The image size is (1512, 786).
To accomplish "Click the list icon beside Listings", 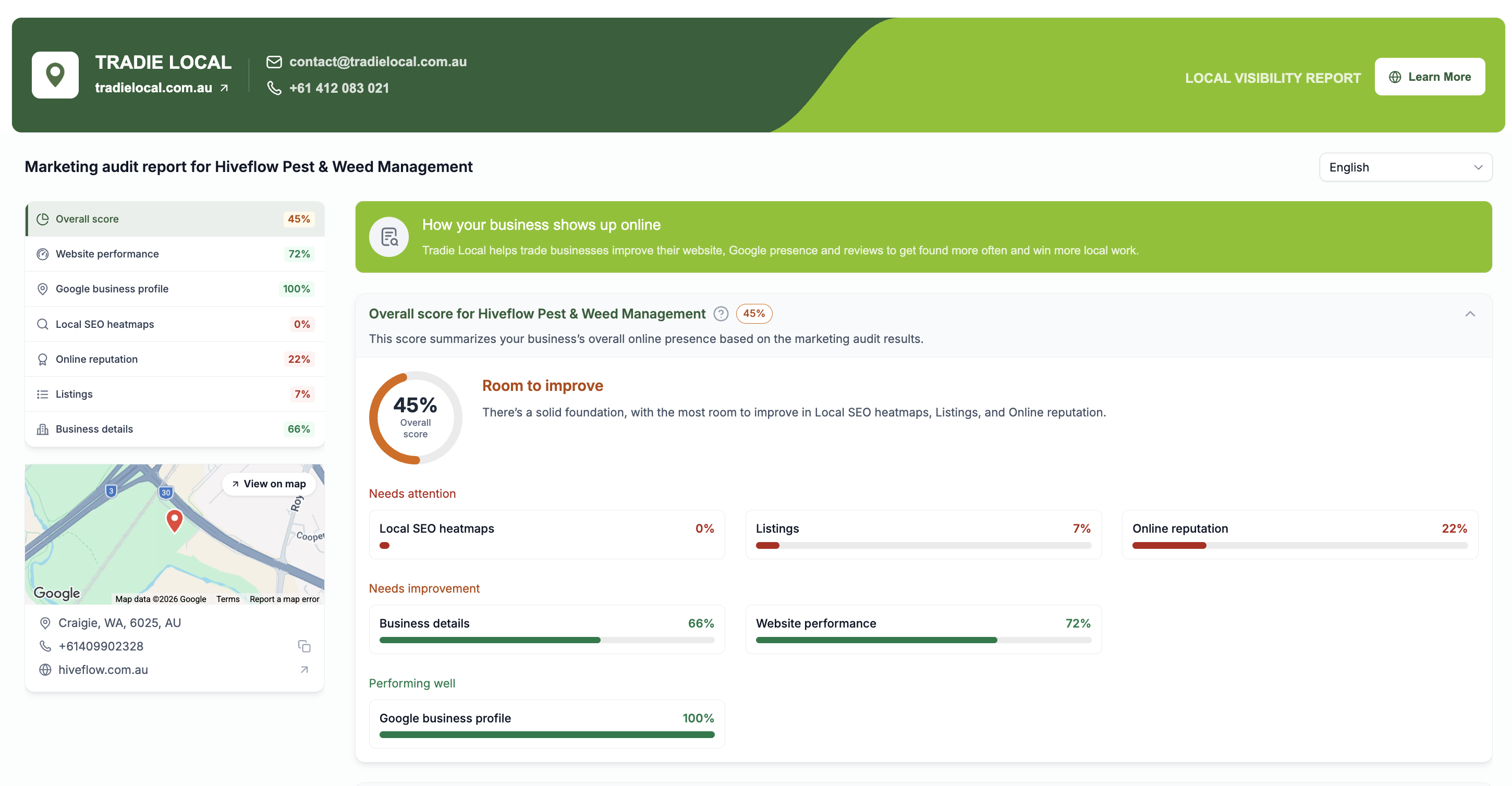I will tap(42, 394).
